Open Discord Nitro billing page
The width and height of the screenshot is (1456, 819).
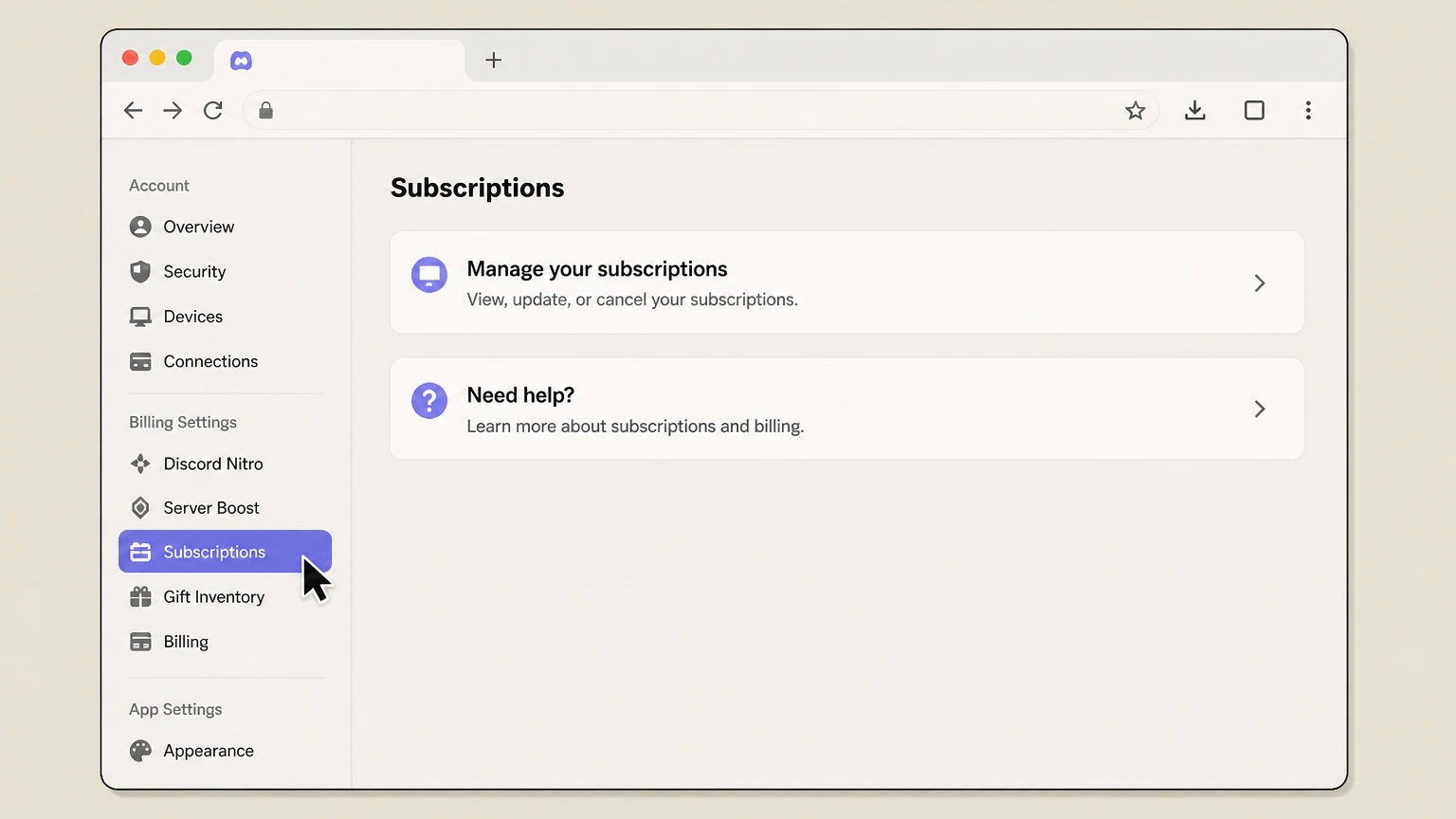[225, 464]
